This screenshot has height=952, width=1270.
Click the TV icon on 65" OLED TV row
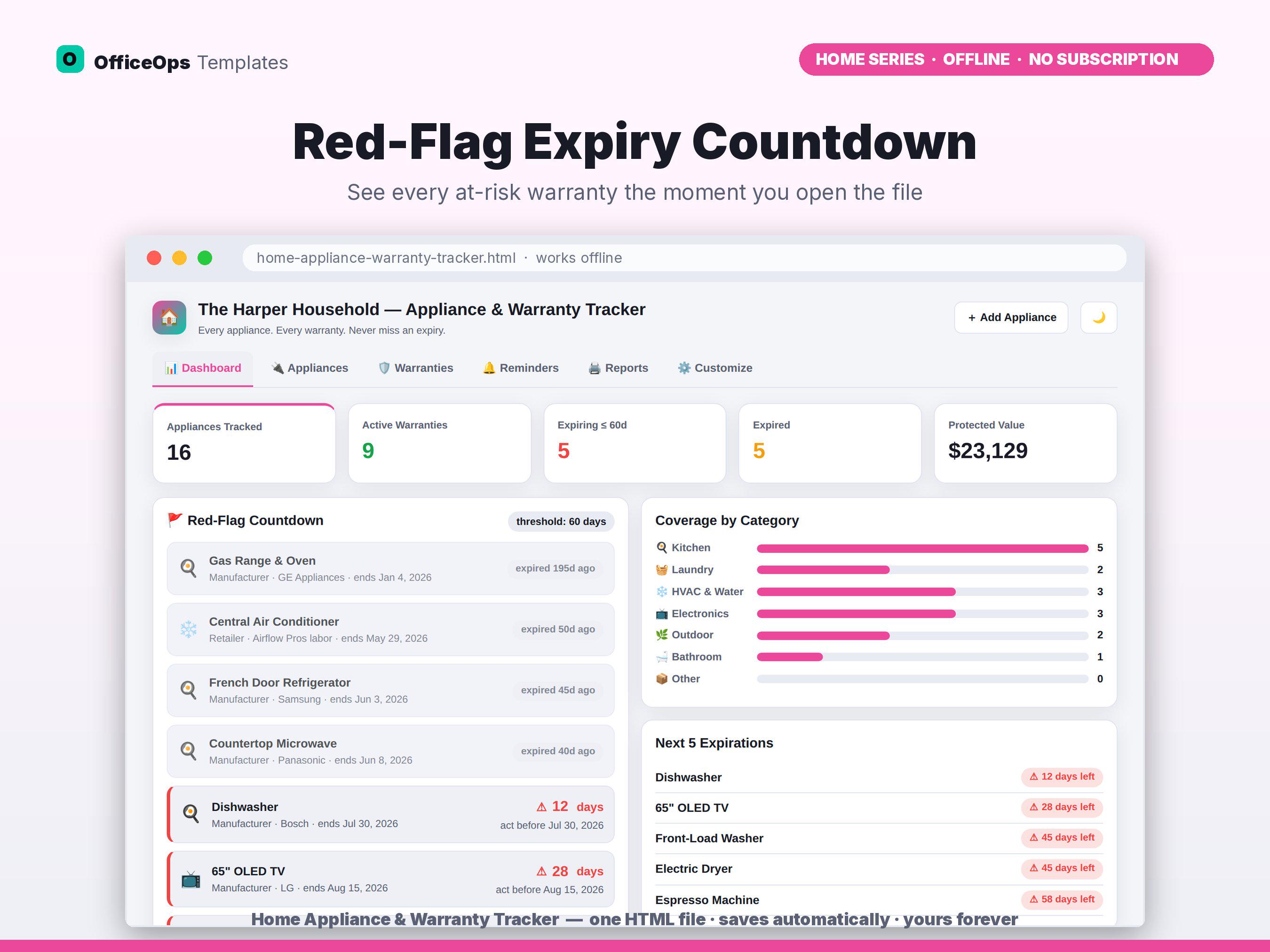click(190, 879)
